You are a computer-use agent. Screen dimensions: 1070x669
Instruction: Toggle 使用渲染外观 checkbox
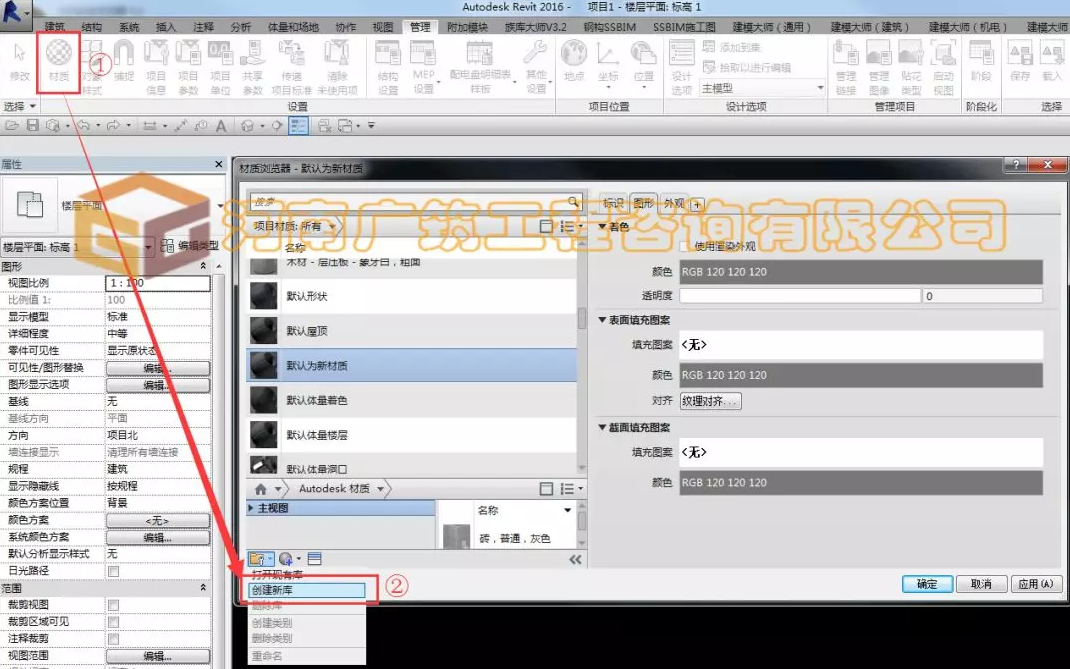click(686, 246)
